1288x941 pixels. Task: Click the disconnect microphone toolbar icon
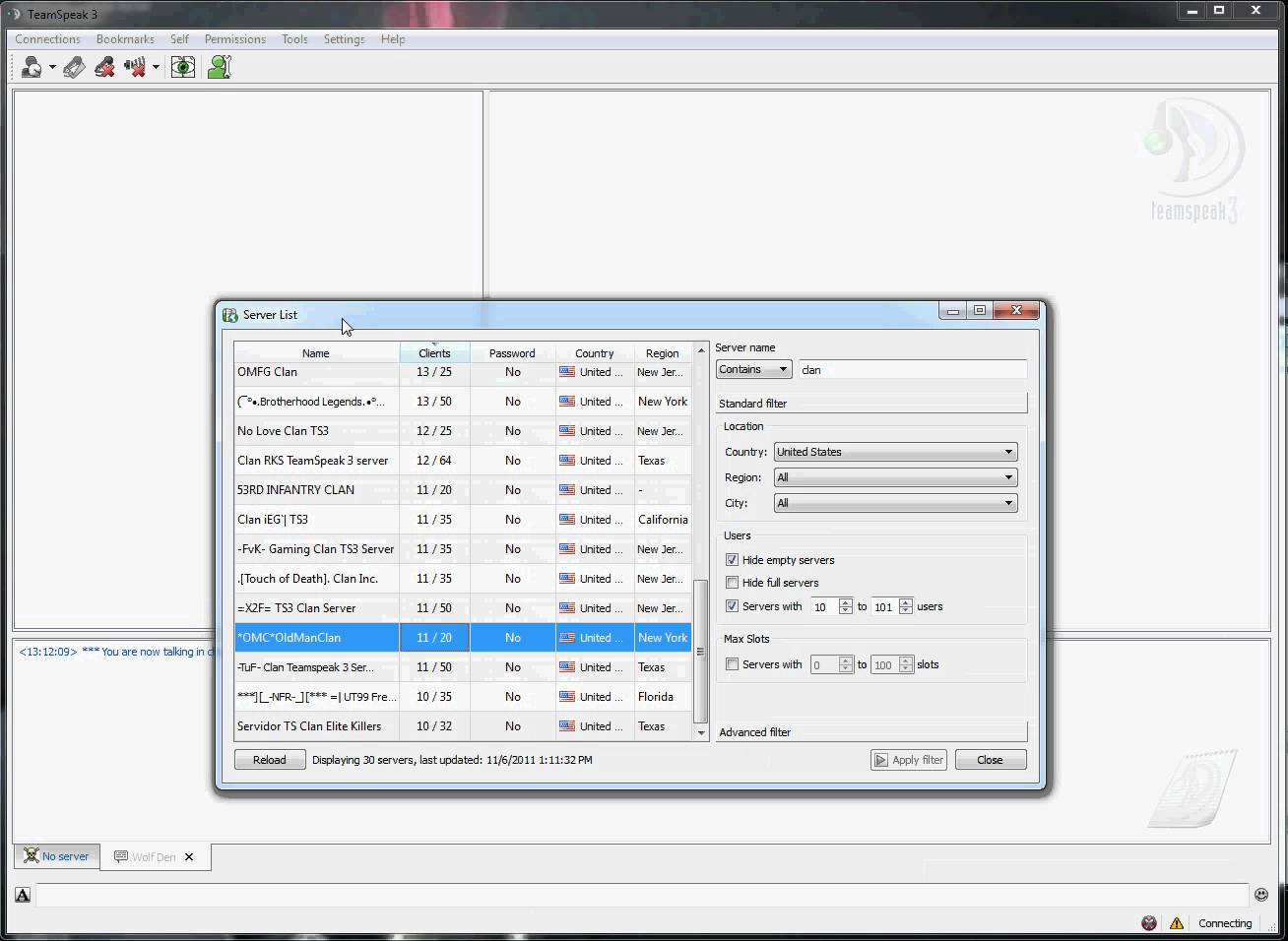(104, 67)
